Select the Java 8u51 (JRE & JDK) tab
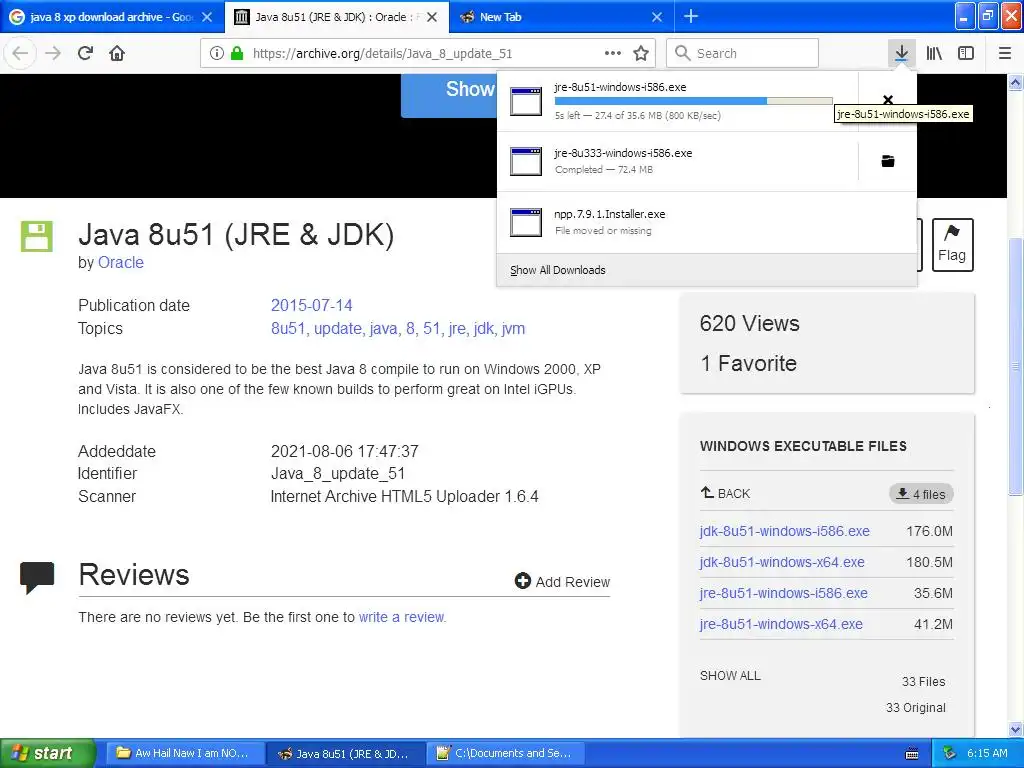This screenshot has width=1024, height=768. click(x=336, y=17)
